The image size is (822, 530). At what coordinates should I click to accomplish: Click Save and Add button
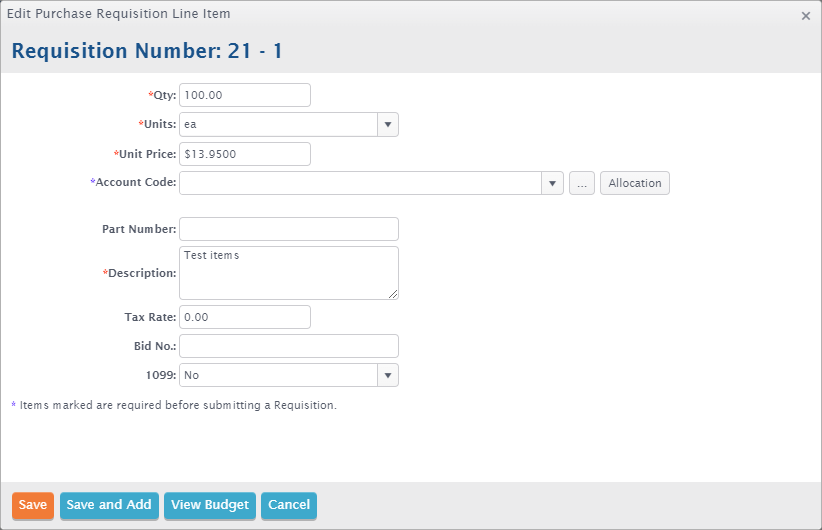(109, 505)
